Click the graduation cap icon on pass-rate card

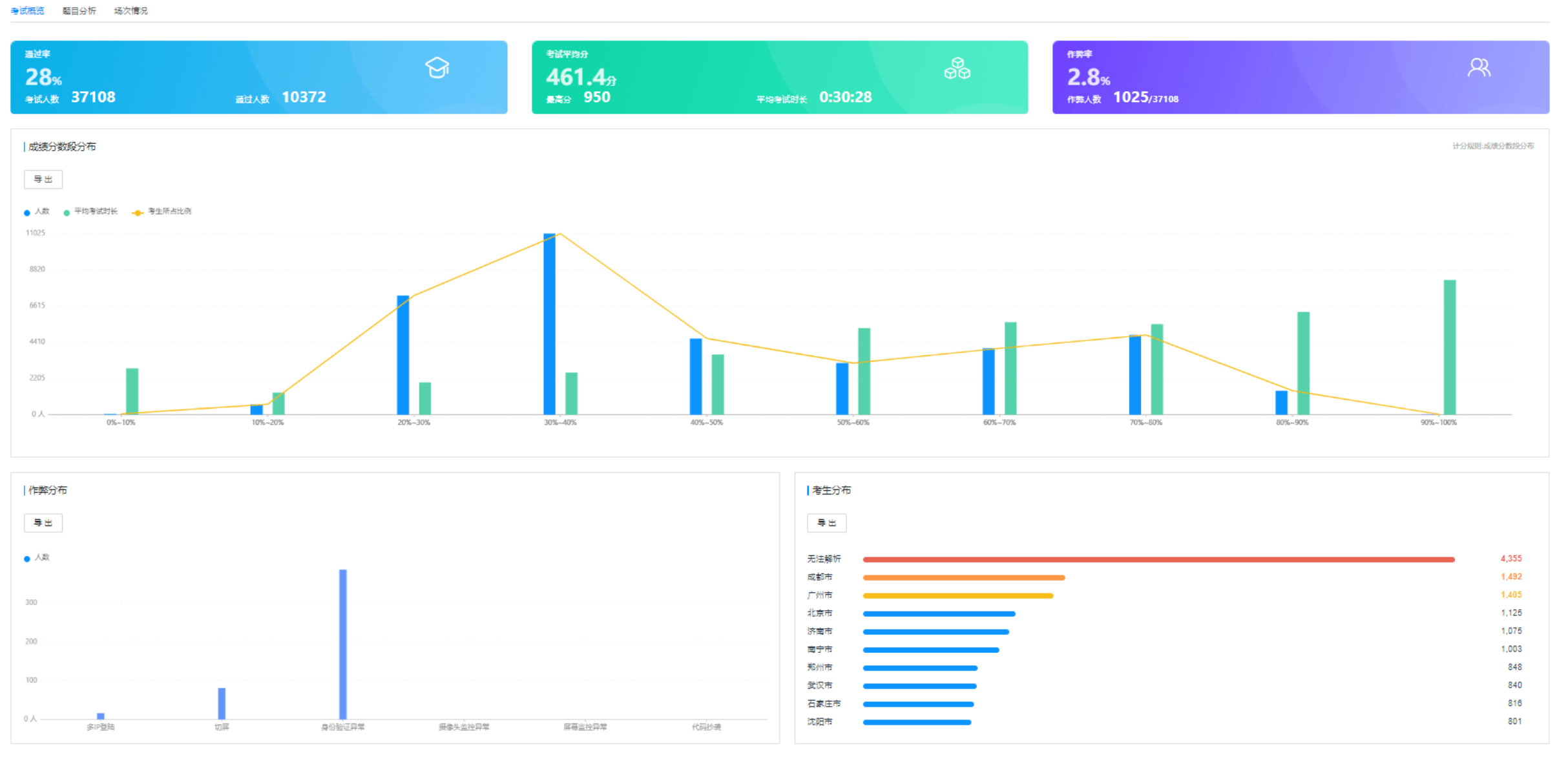click(437, 68)
